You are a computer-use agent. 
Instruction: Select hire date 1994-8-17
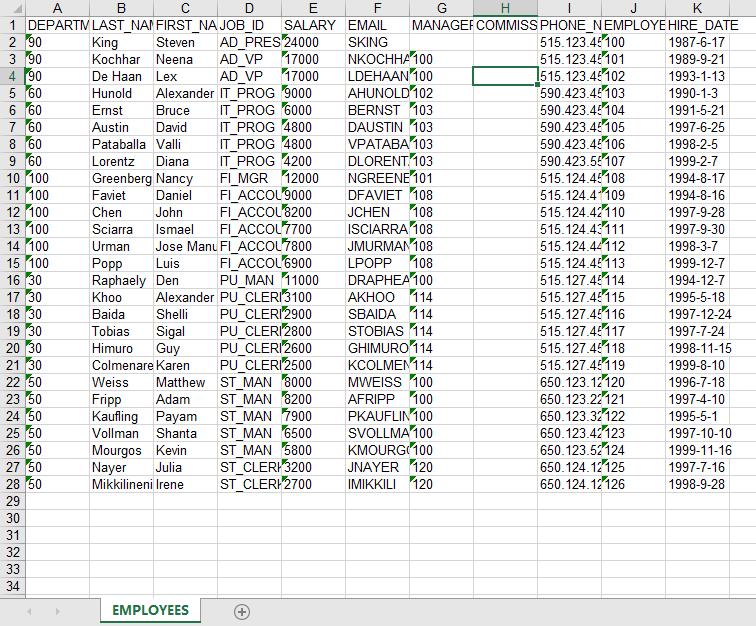tap(697, 178)
